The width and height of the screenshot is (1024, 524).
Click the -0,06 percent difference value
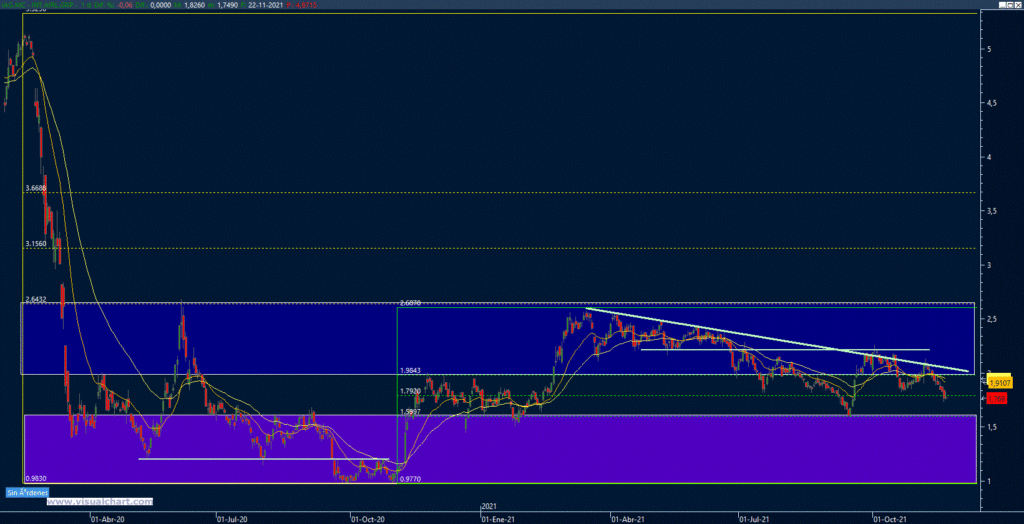pyautogui.click(x=125, y=4)
